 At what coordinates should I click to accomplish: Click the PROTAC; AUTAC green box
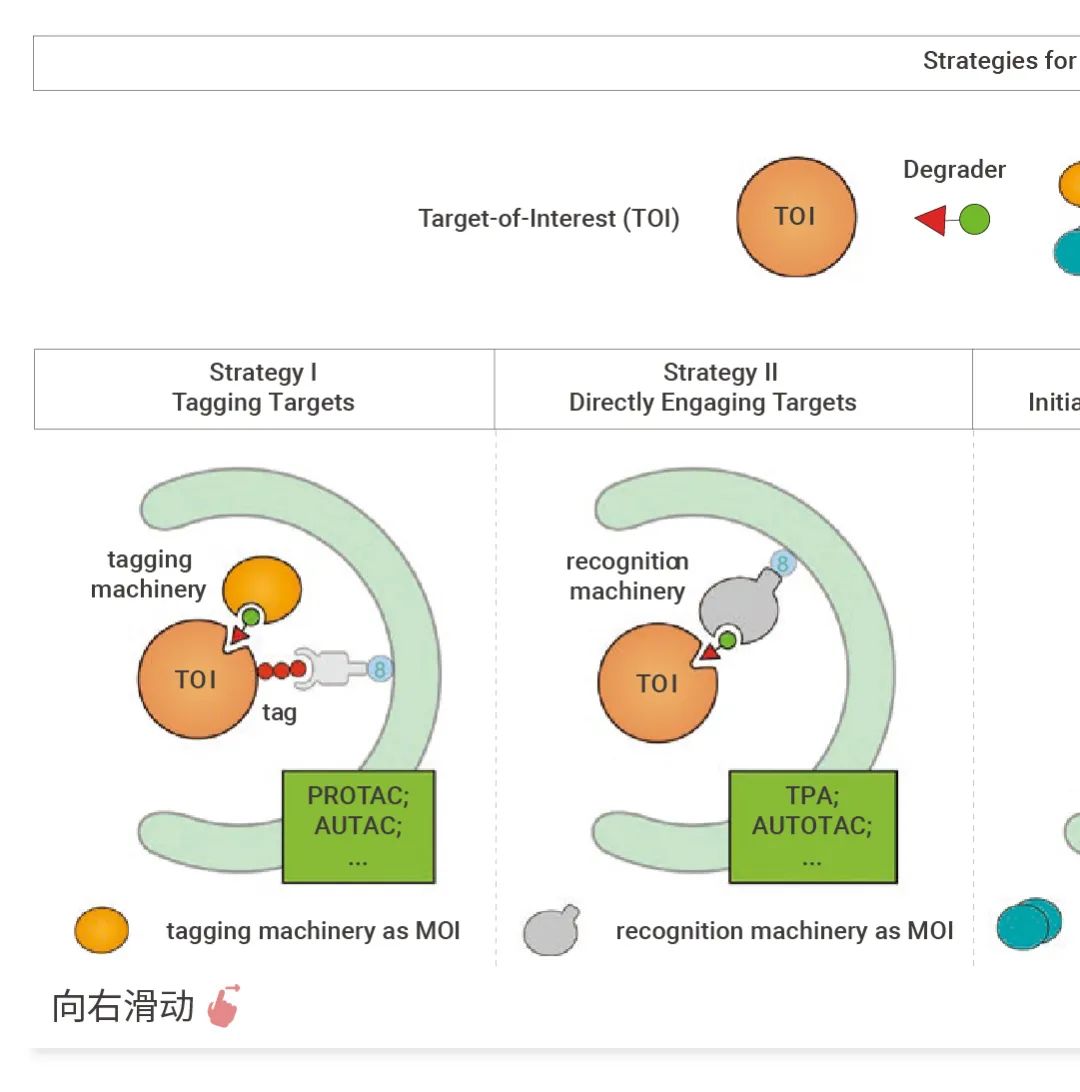[x=358, y=827]
